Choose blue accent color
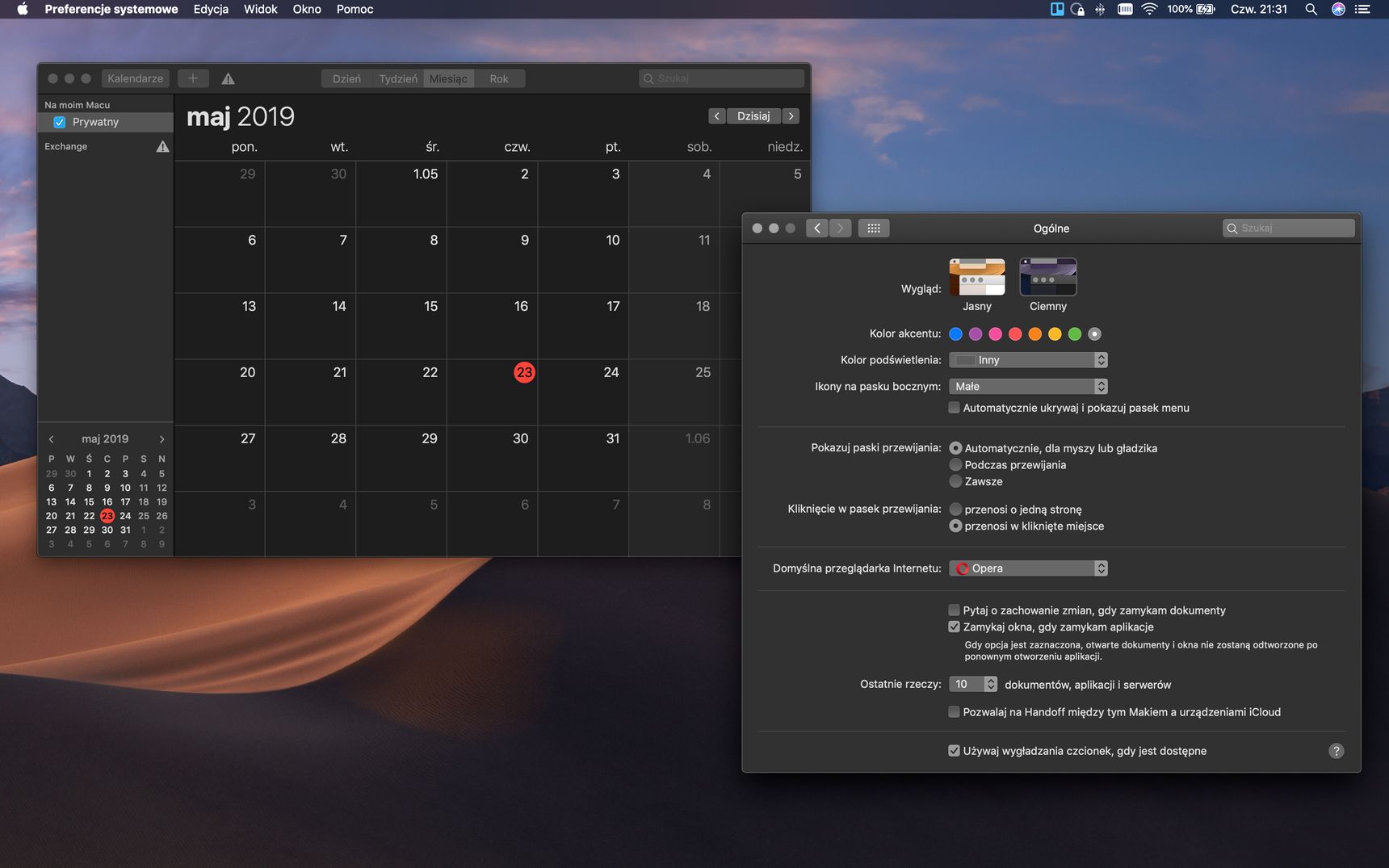The width and height of the screenshot is (1389, 868). [955, 334]
